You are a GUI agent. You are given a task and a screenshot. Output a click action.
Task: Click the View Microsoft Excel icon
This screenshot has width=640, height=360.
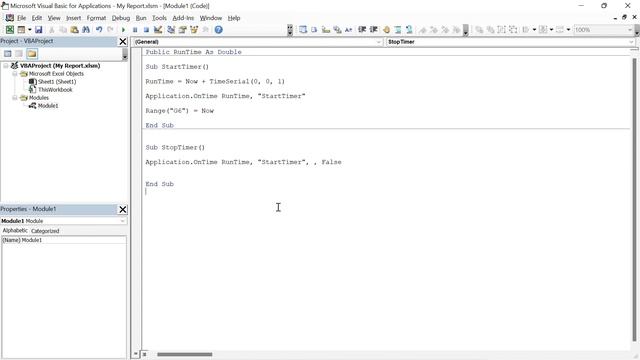(9, 30)
